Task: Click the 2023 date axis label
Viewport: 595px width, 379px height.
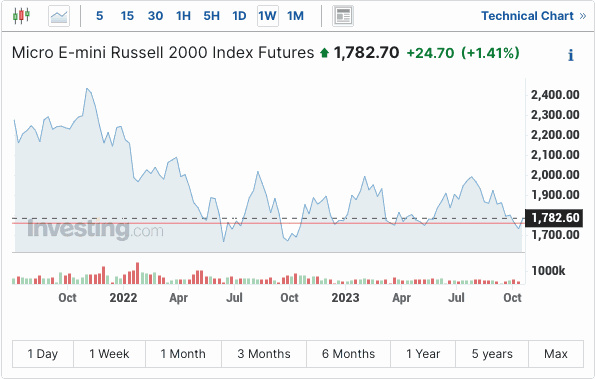Action: tap(345, 298)
